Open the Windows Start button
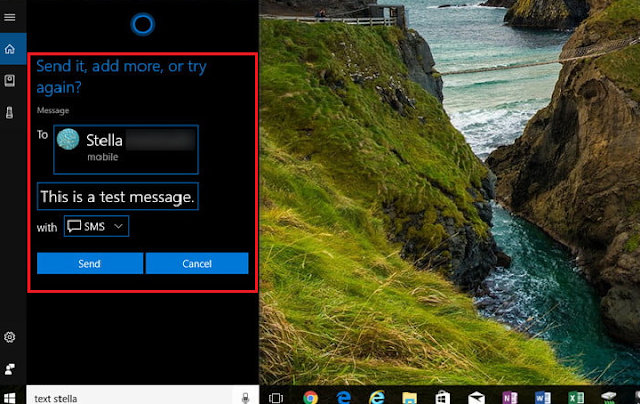The width and height of the screenshot is (640, 404). pyautogui.click(x=9, y=398)
